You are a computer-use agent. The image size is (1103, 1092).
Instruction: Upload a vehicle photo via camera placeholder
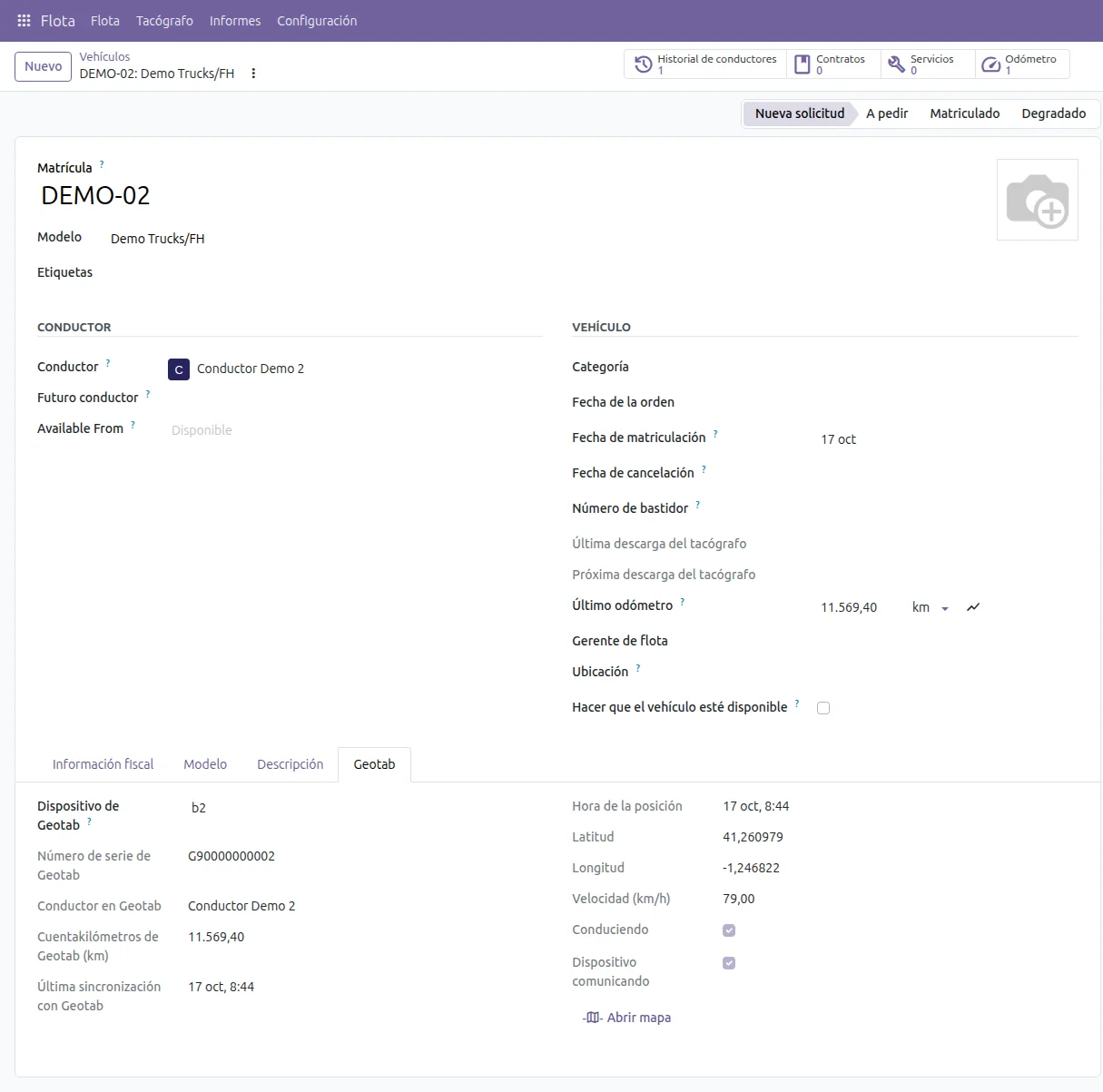[x=1037, y=200]
